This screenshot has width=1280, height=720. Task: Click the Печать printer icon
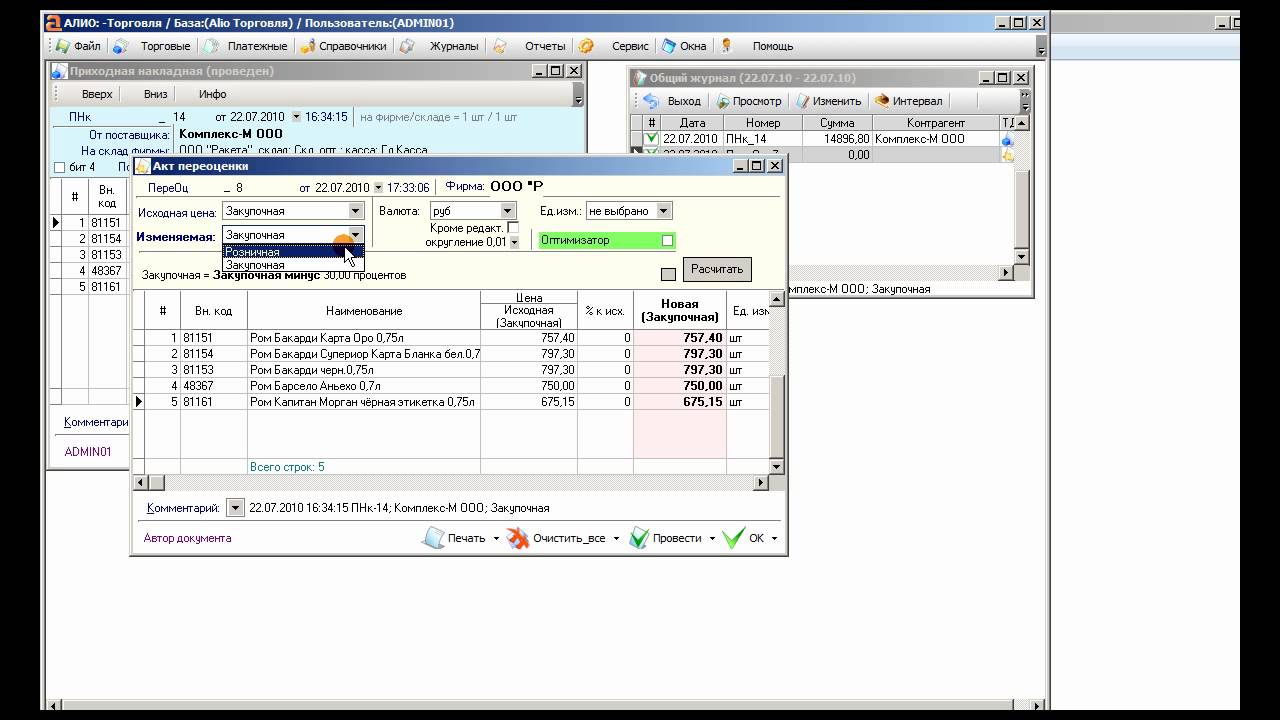(x=433, y=538)
